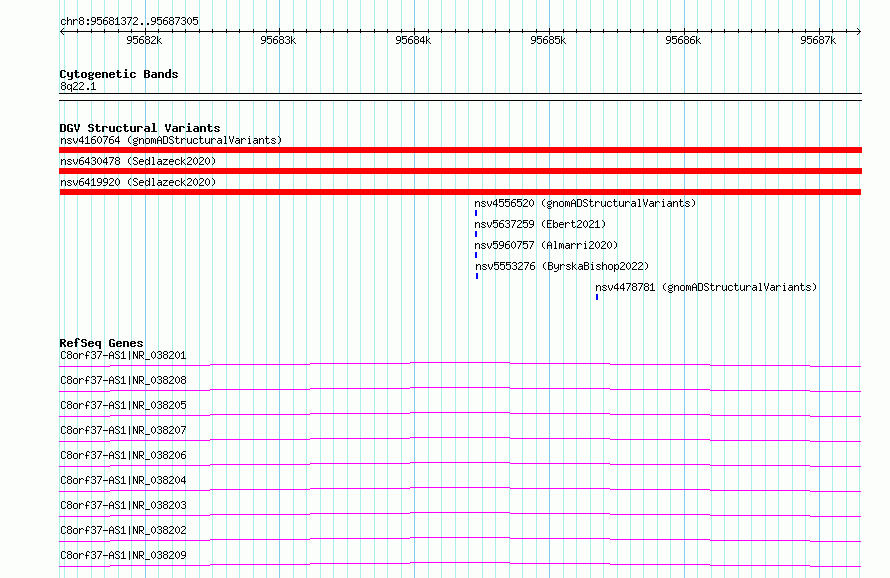Open the Cytogenetic Bands track heading

pos(119,74)
